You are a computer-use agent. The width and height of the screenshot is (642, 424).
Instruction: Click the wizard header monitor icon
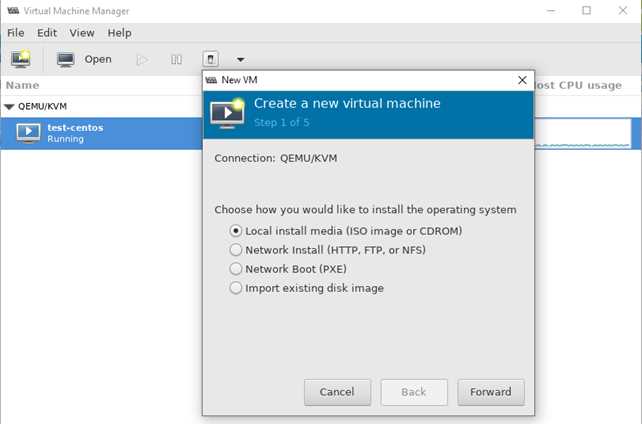227,113
